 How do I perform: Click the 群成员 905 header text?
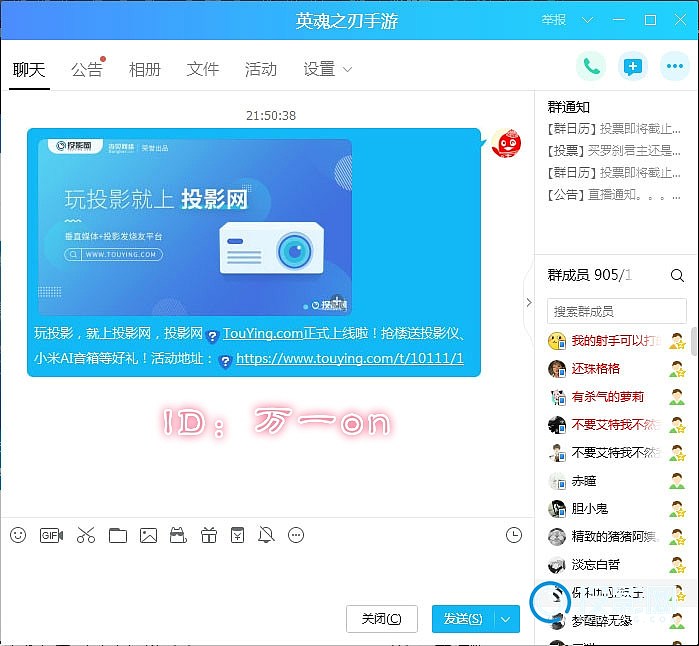click(x=589, y=275)
